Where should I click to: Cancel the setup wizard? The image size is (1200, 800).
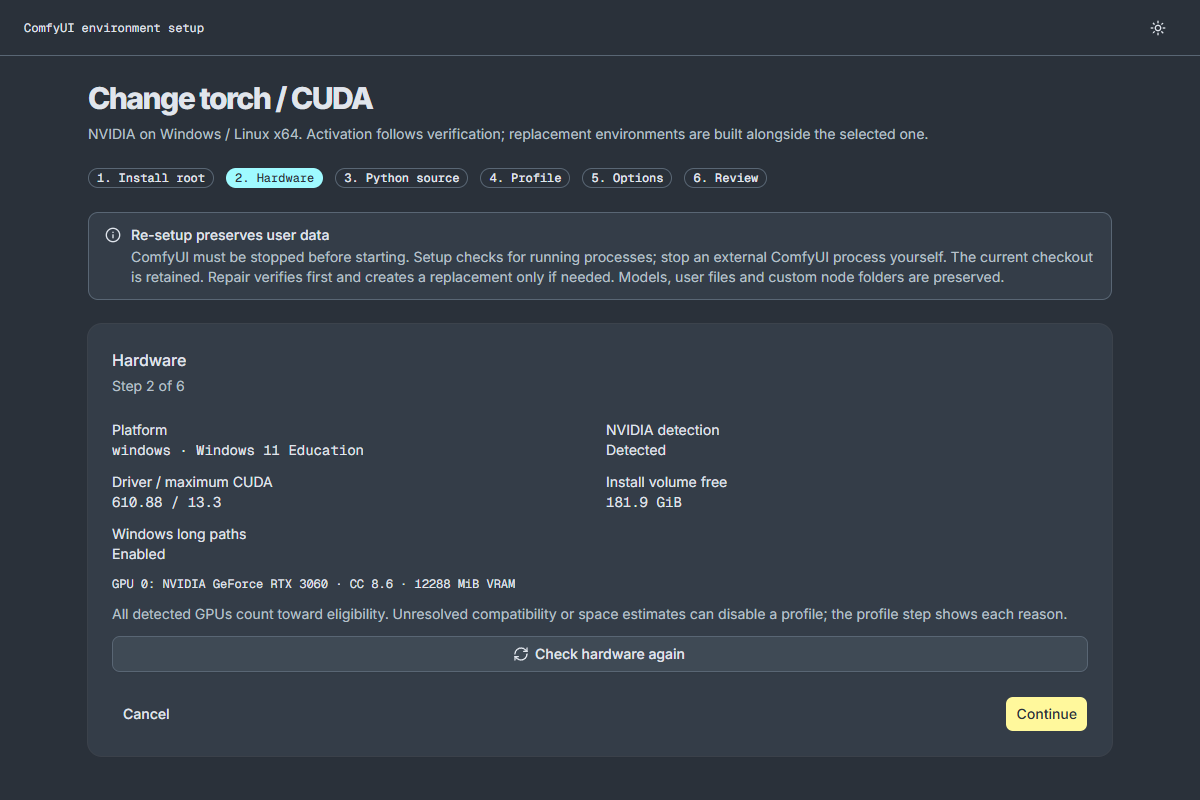146,714
